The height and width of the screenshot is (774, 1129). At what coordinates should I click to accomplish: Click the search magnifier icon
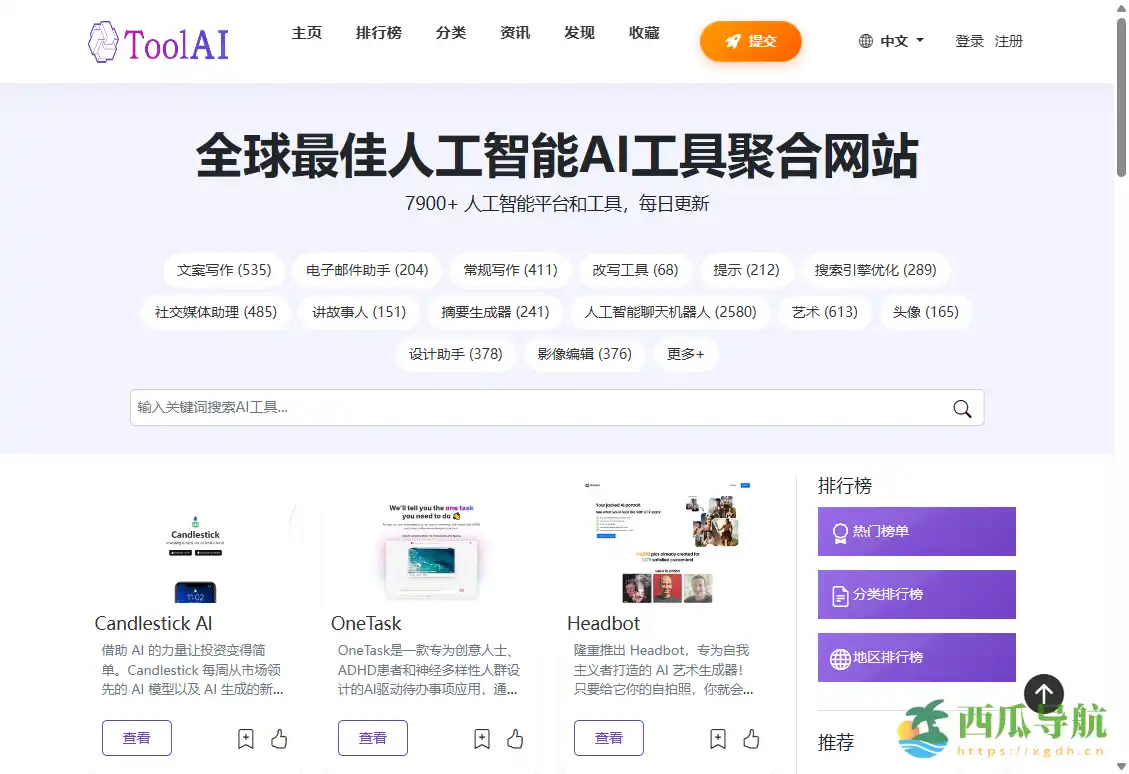pos(962,408)
